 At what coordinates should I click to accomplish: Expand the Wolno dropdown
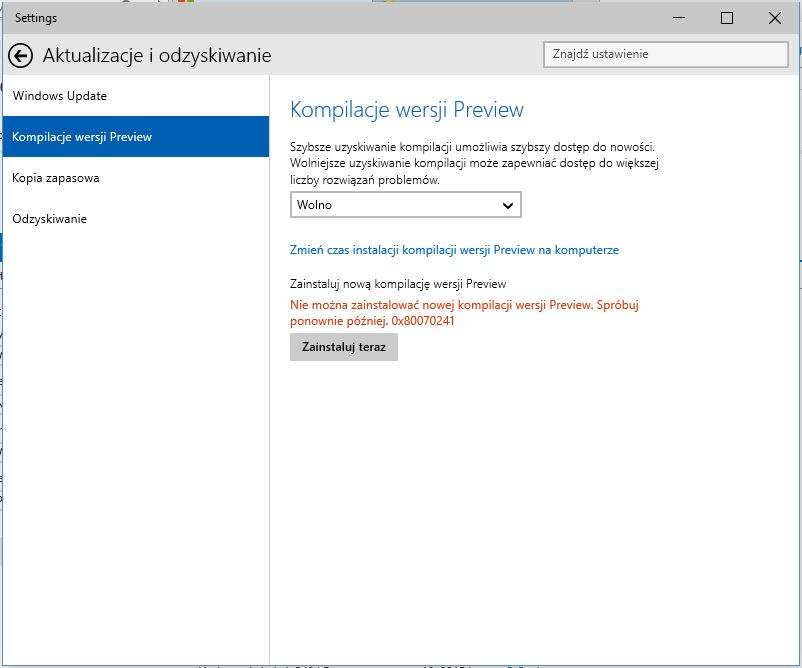[406, 205]
